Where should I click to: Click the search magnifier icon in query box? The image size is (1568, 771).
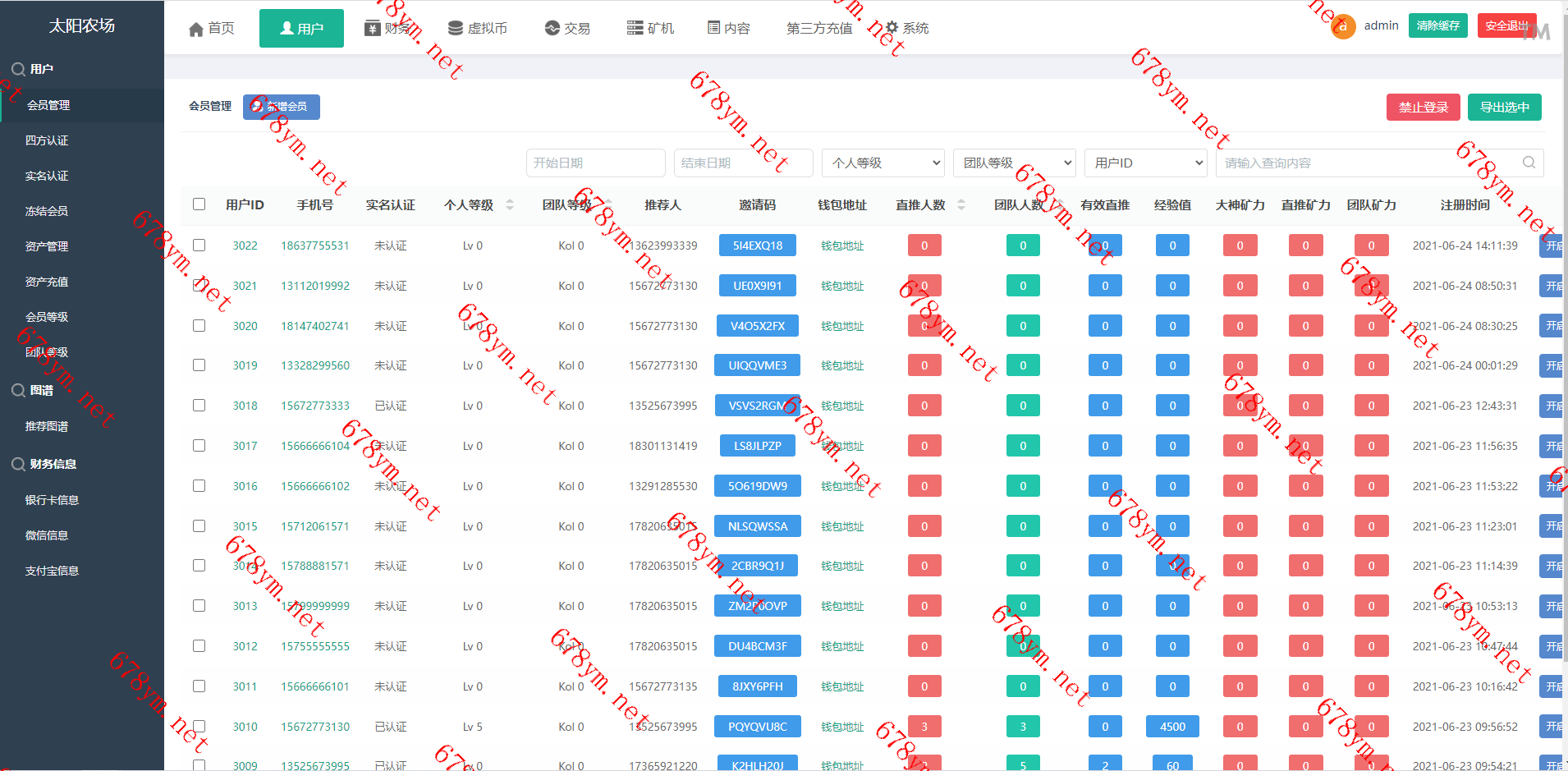[x=1529, y=163]
